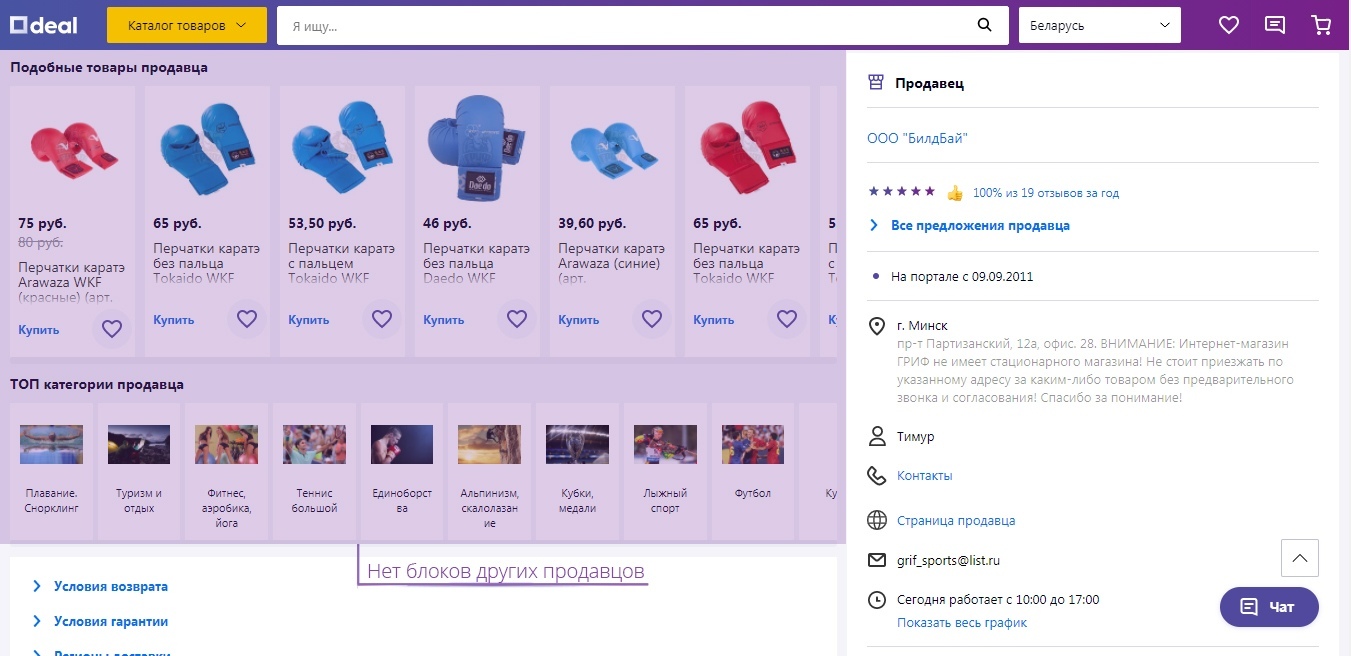Image resolution: width=1351 pixels, height=656 pixels.
Task: Open Единоборства category
Action: (x=402, y=471)
